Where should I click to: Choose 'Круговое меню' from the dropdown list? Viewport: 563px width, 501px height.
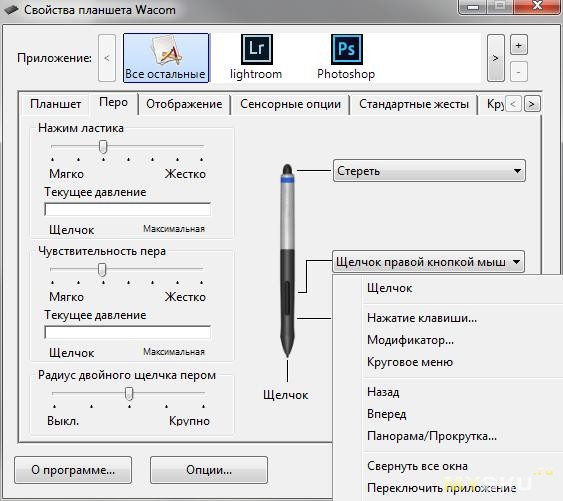click(410, 362)
